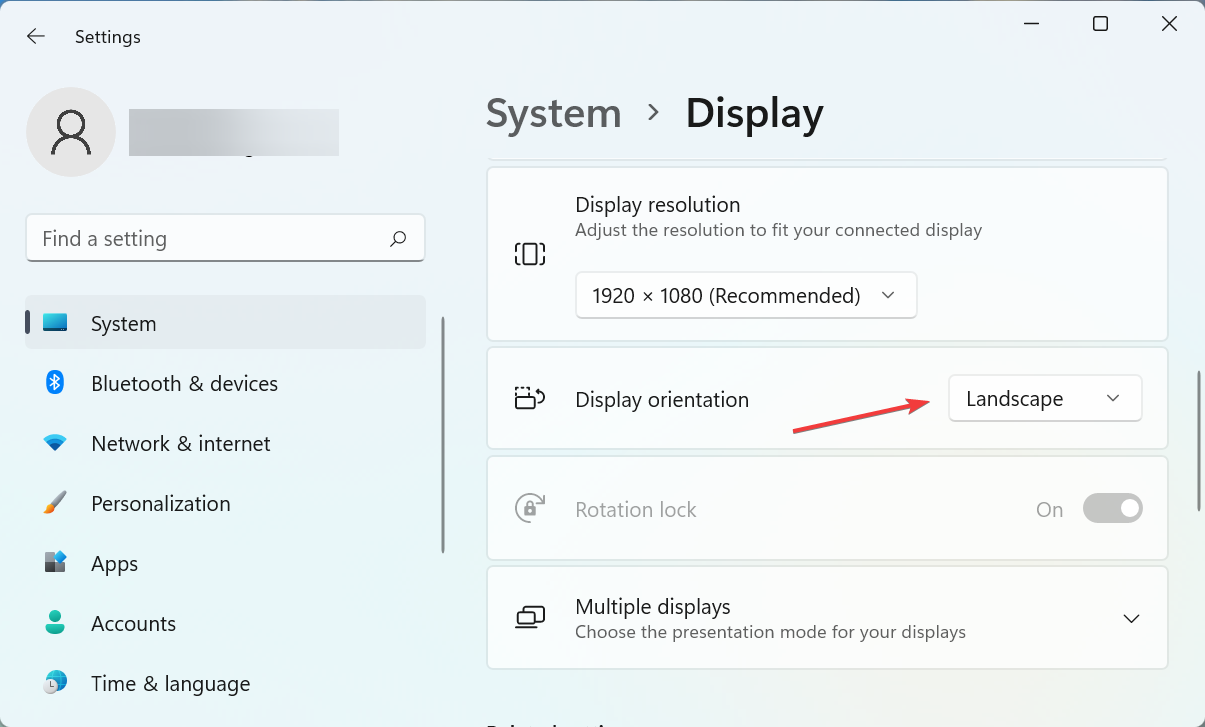This screenshot has height=727, width=1205.
Task: Click the Multiple displays icon
Action: coord(529,617)
